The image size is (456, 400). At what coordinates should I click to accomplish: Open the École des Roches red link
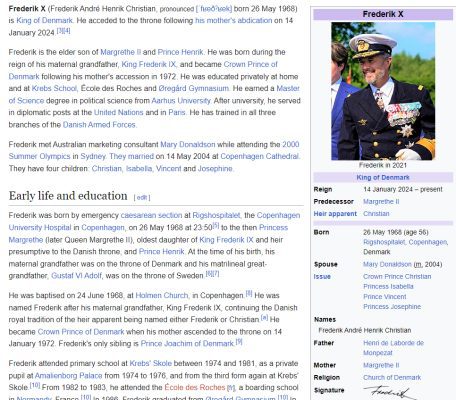coord(195,388)
